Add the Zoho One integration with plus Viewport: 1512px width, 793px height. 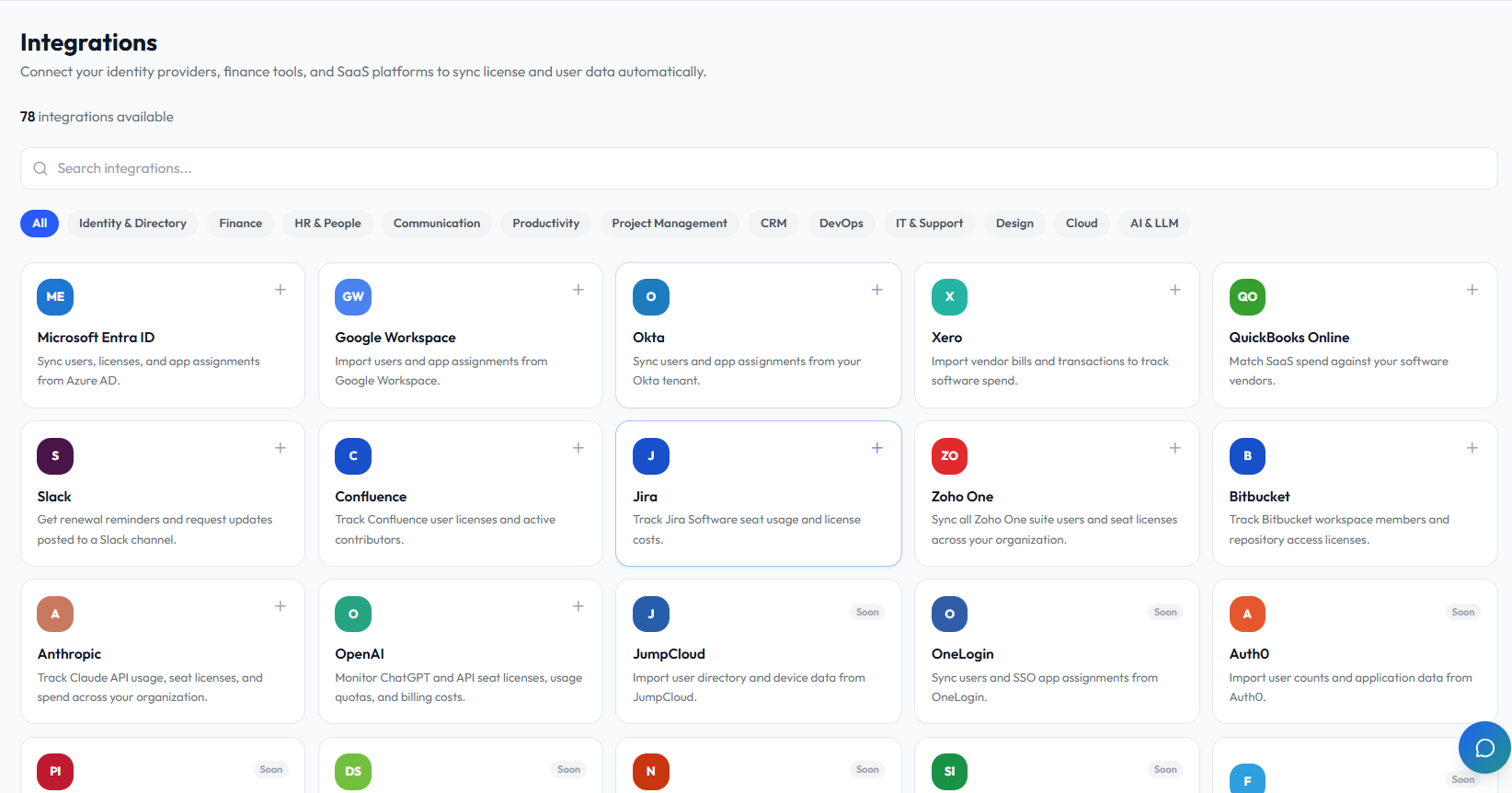pos(1175,448)
